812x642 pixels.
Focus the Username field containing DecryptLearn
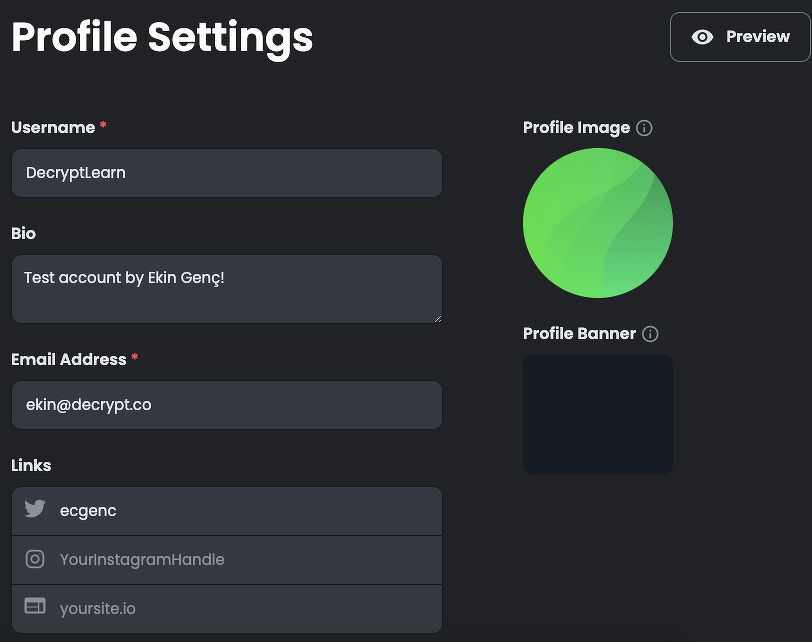point(226,173)
